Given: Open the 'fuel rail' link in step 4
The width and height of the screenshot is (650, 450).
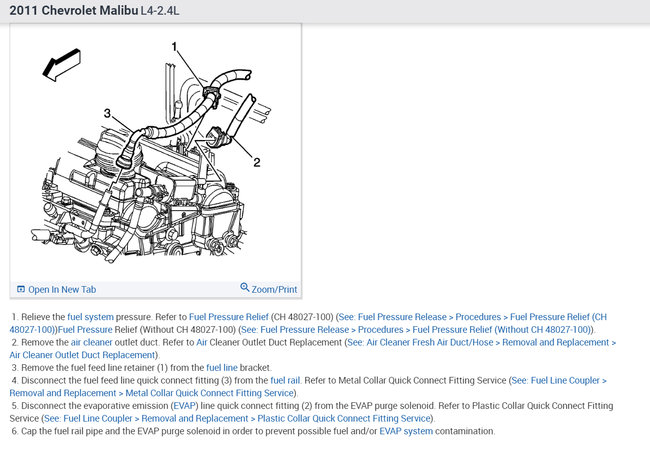Looking at the screenshot, I should click(285, 380).
